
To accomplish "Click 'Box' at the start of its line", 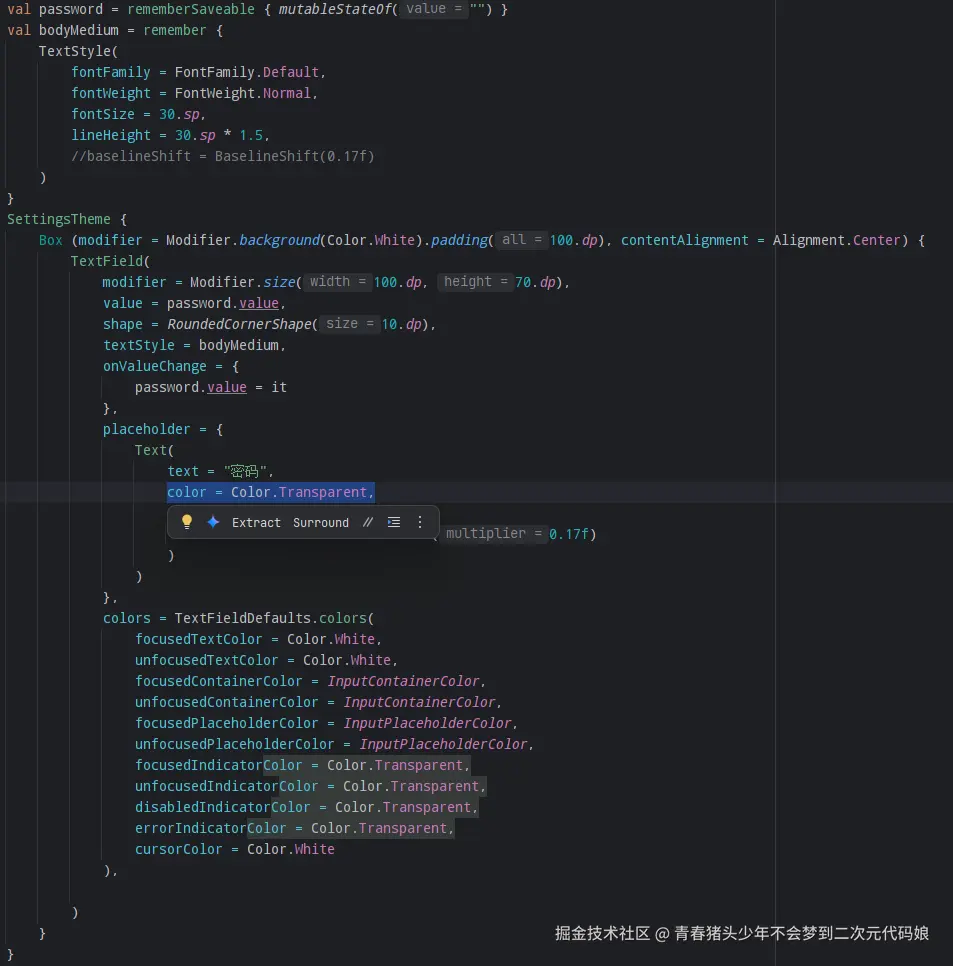I will pyautogui.click(x=51, y=240).
